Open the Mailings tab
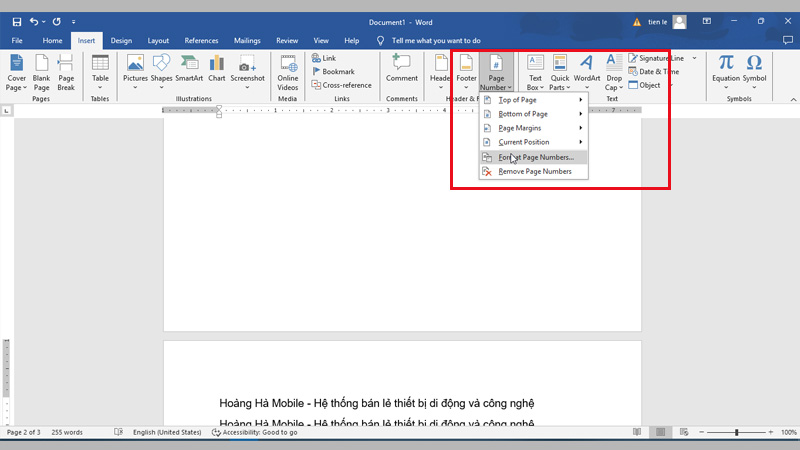800x450 pixels. pos(247,40)
